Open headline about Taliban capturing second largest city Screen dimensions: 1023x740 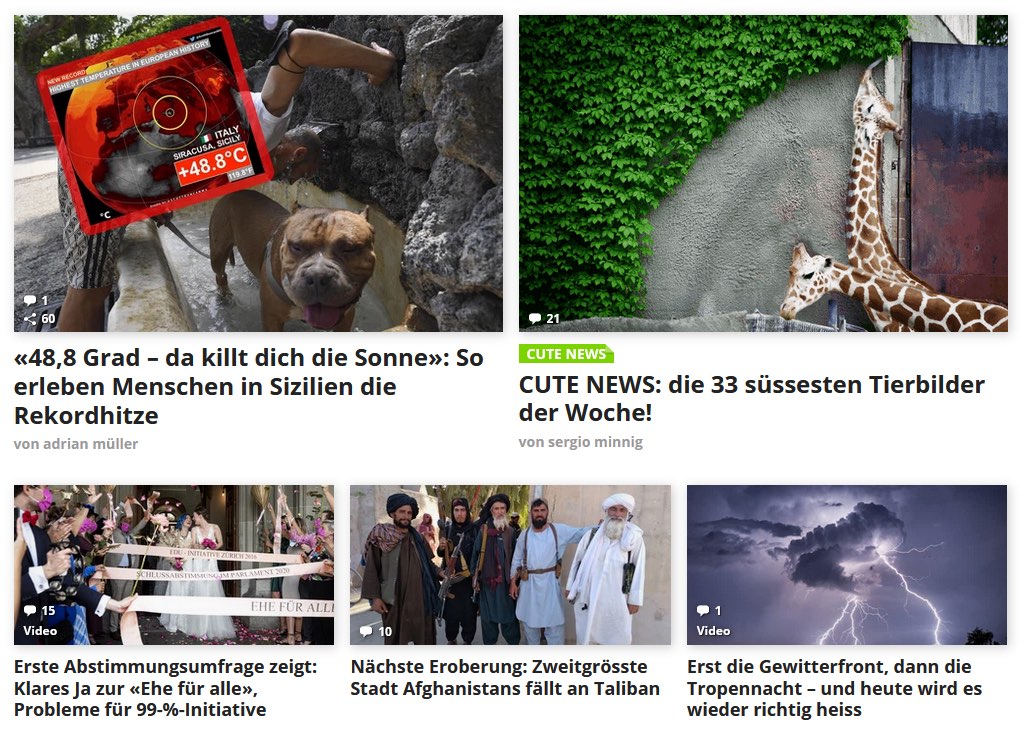[x=505, y=677]
